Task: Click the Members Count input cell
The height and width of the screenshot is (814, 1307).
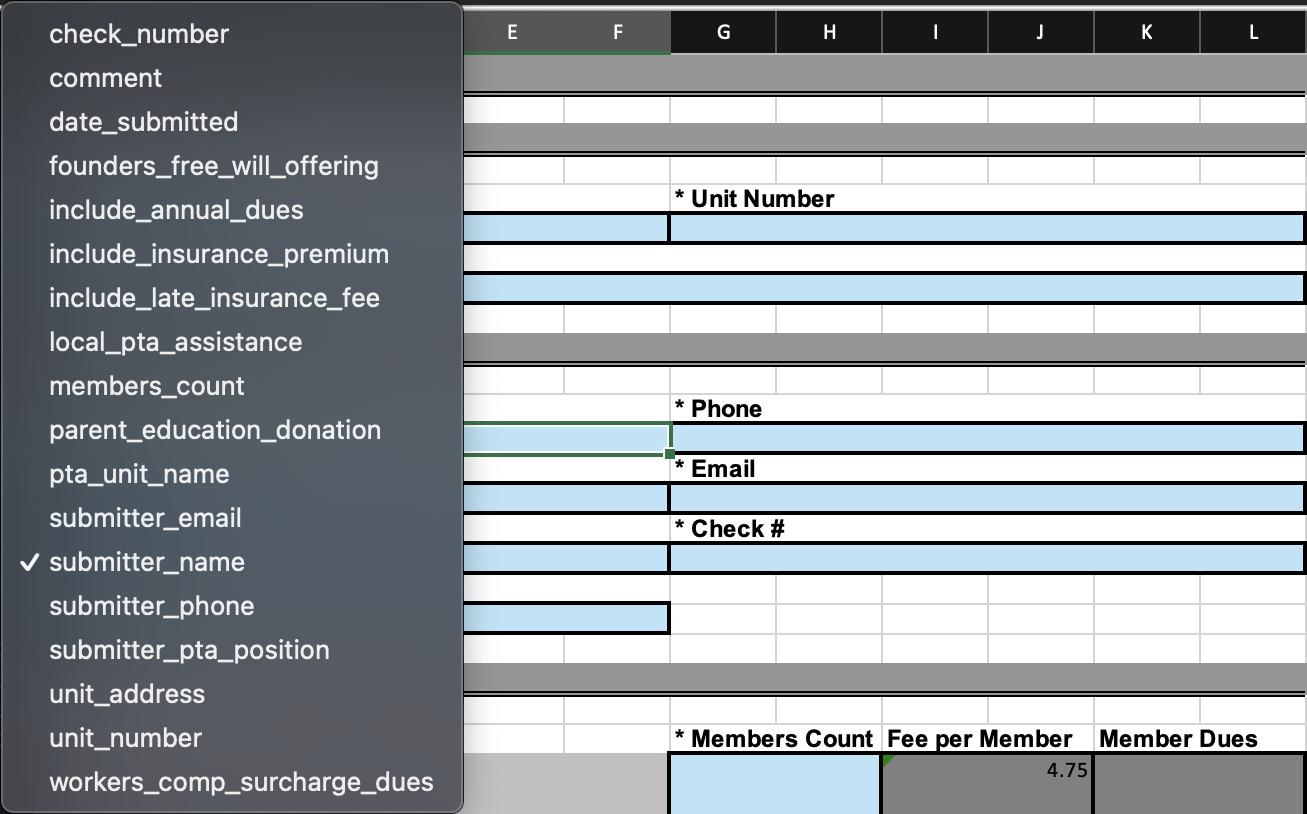Action: (775, 784)
